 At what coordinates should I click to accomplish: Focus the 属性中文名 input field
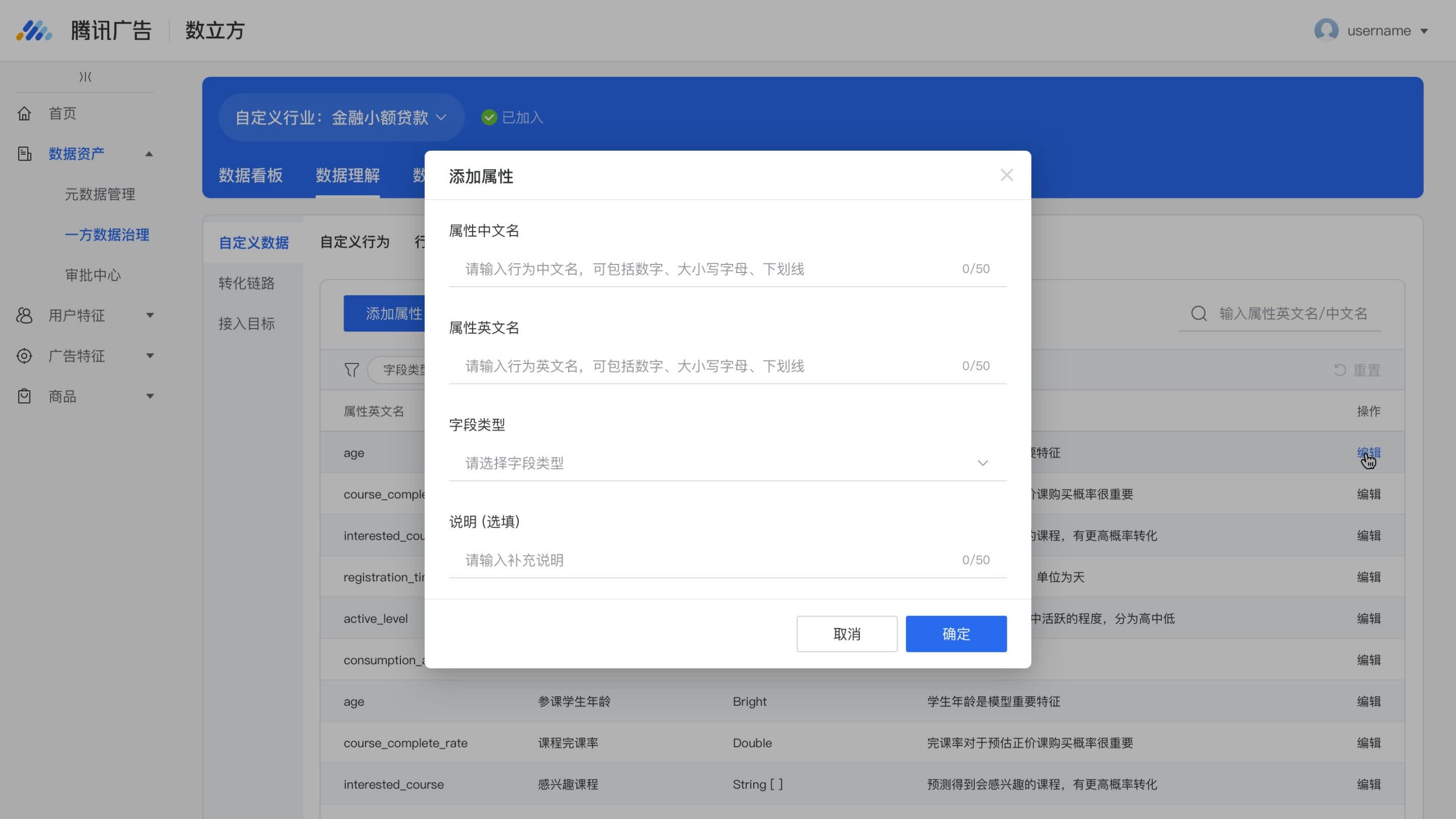(x=727, y=269)
